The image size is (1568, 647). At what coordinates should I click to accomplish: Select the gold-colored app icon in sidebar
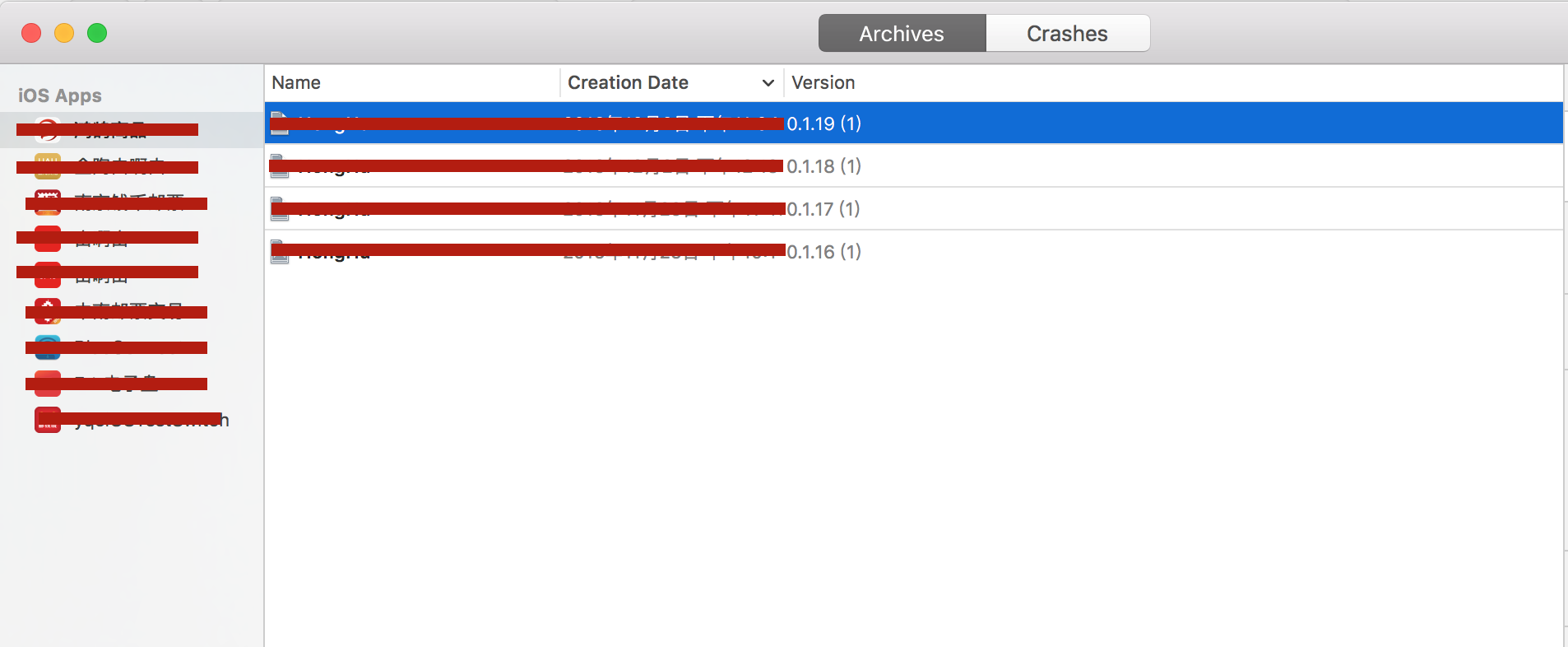[x=48, y=165]
